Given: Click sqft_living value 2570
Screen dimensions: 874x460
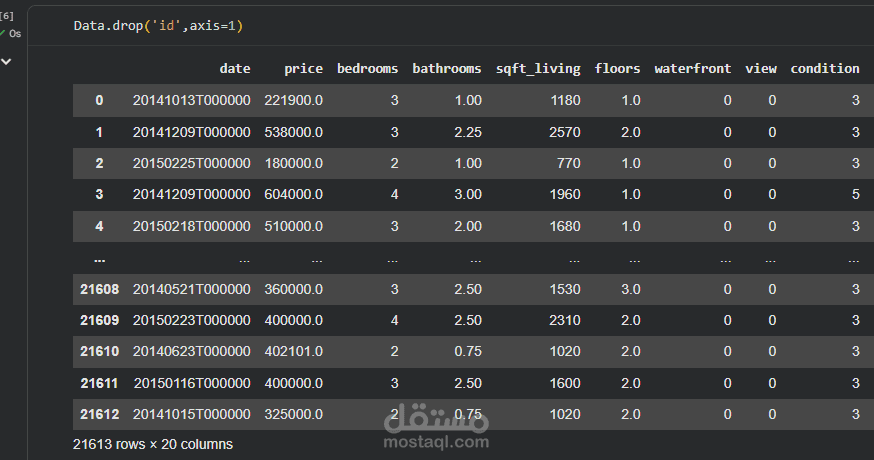Looking at the screenshot, I should [565, 132].
